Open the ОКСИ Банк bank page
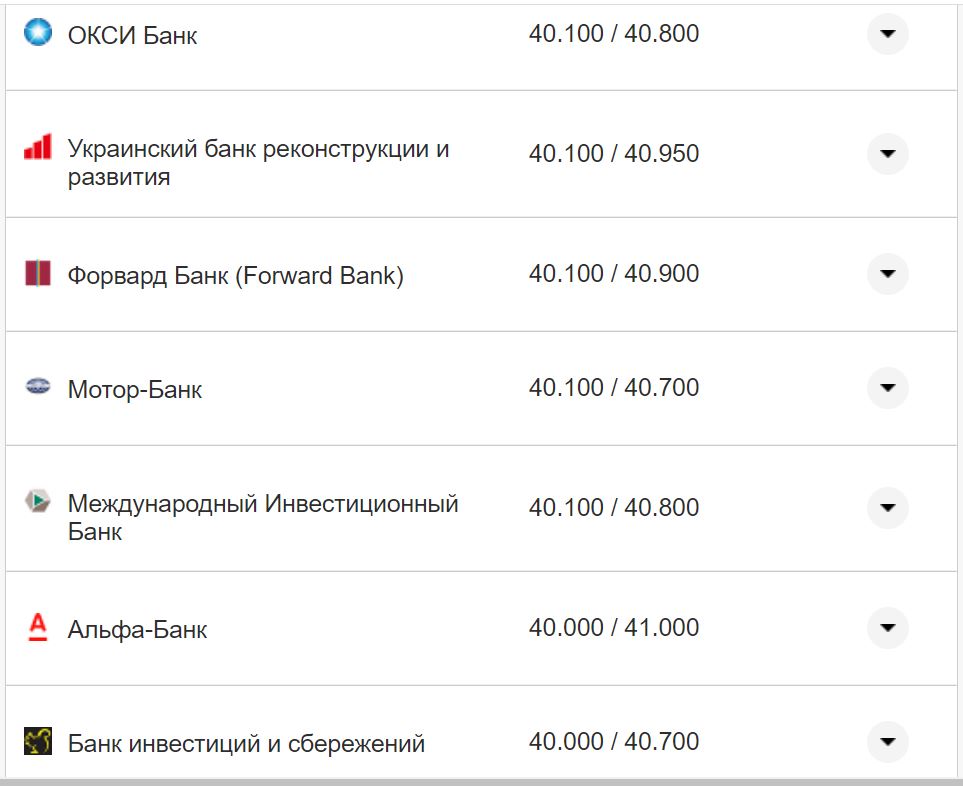 click(132, 34)
